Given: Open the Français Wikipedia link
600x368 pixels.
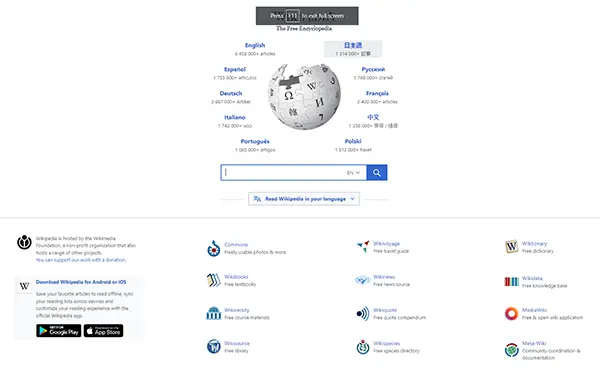Looking at the screenshot, I should click(x=377, y=93).
